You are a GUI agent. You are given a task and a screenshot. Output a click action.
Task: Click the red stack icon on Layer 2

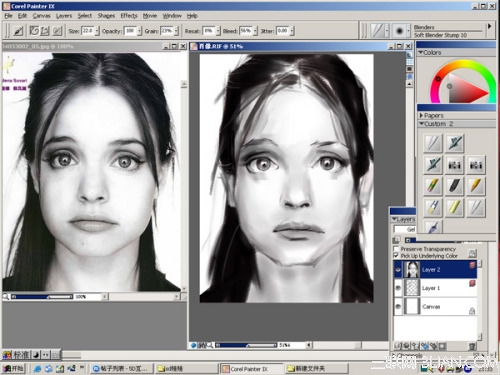tap(472, 265)
